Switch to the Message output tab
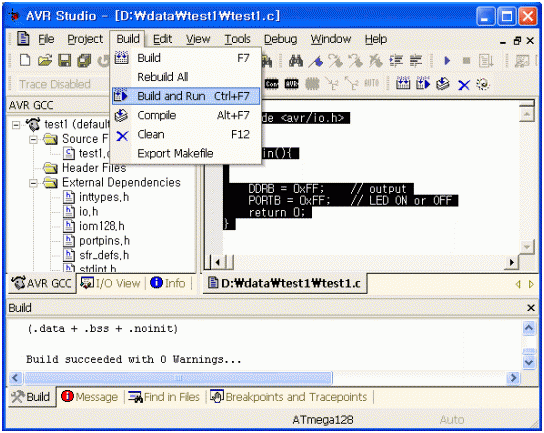 90,397
